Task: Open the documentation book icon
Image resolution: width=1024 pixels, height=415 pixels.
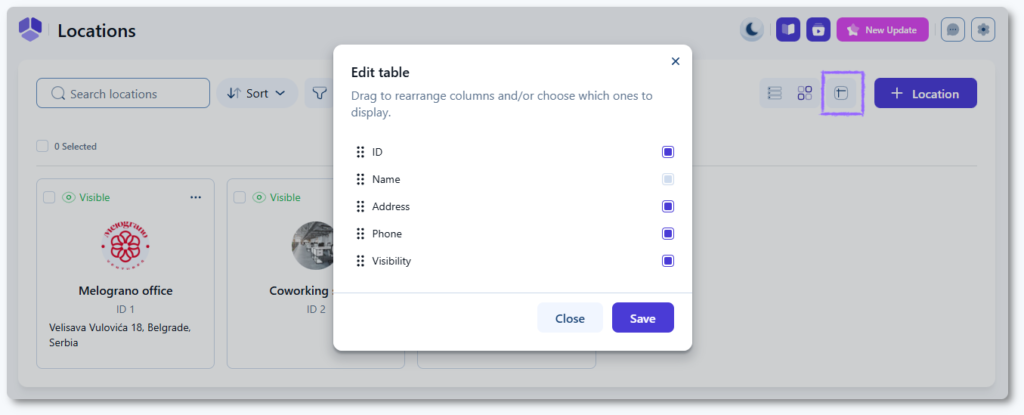Action: coord(788,30)
